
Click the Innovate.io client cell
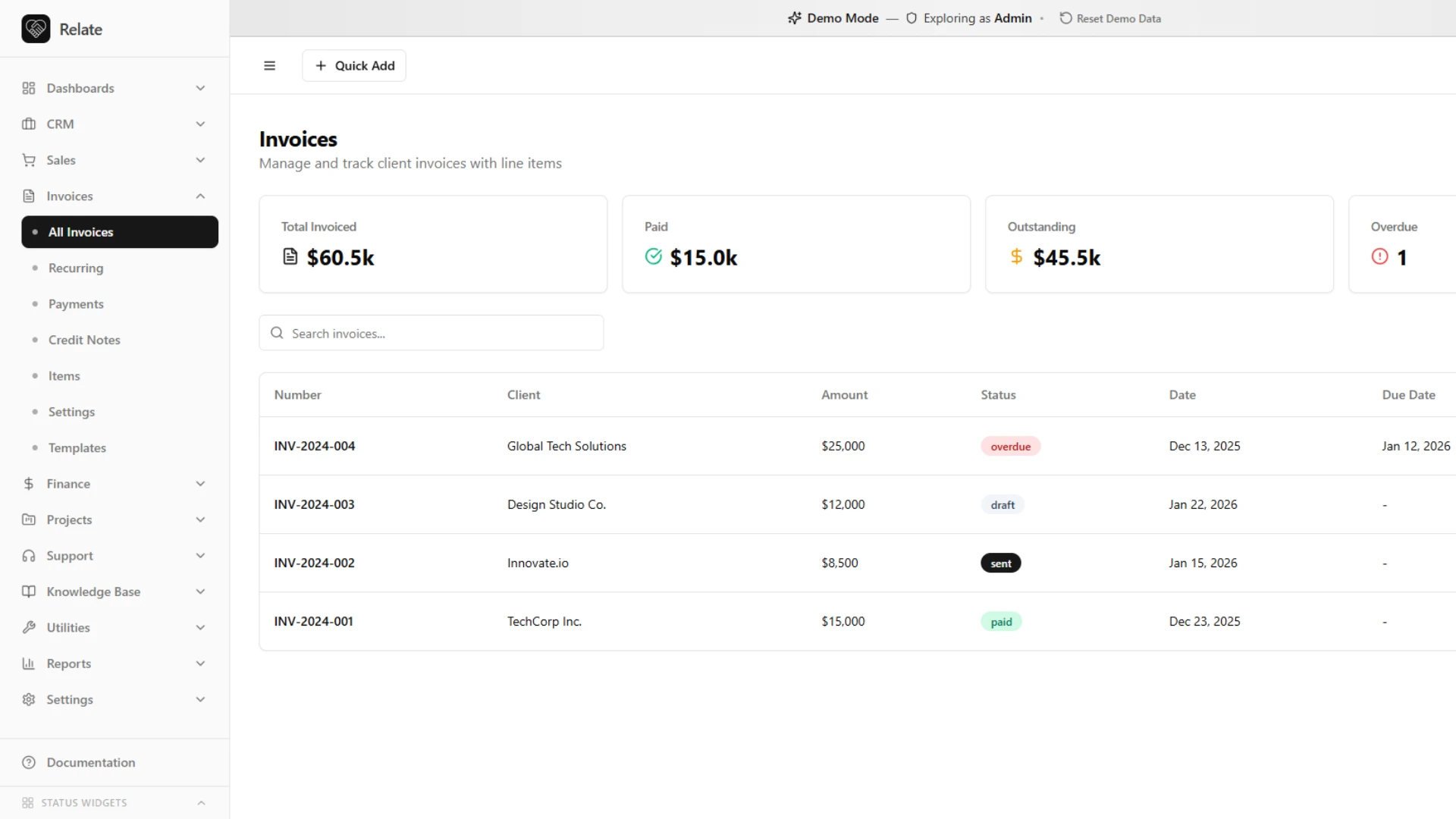538,563
